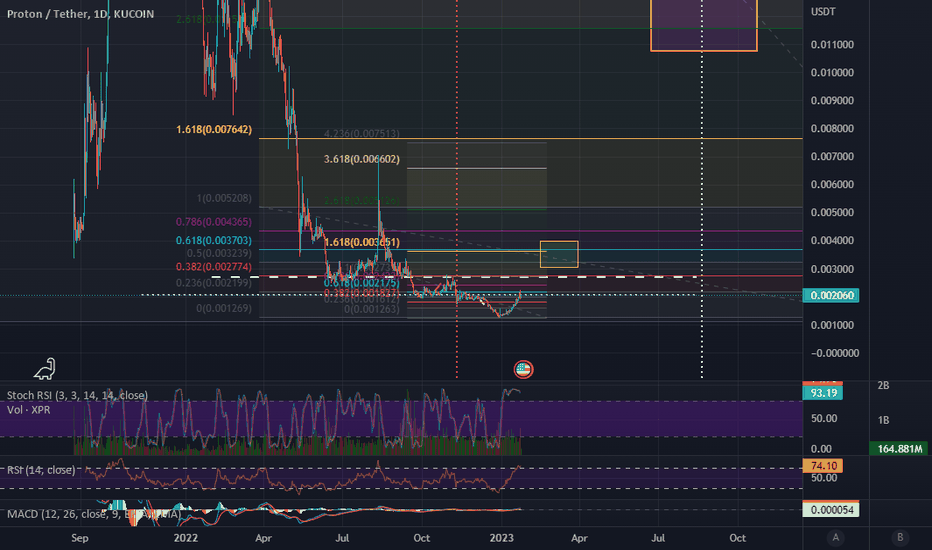Click the 0.006000 price axis label
The width and height of the screenshot is (932, 550).
click(832, 184)
